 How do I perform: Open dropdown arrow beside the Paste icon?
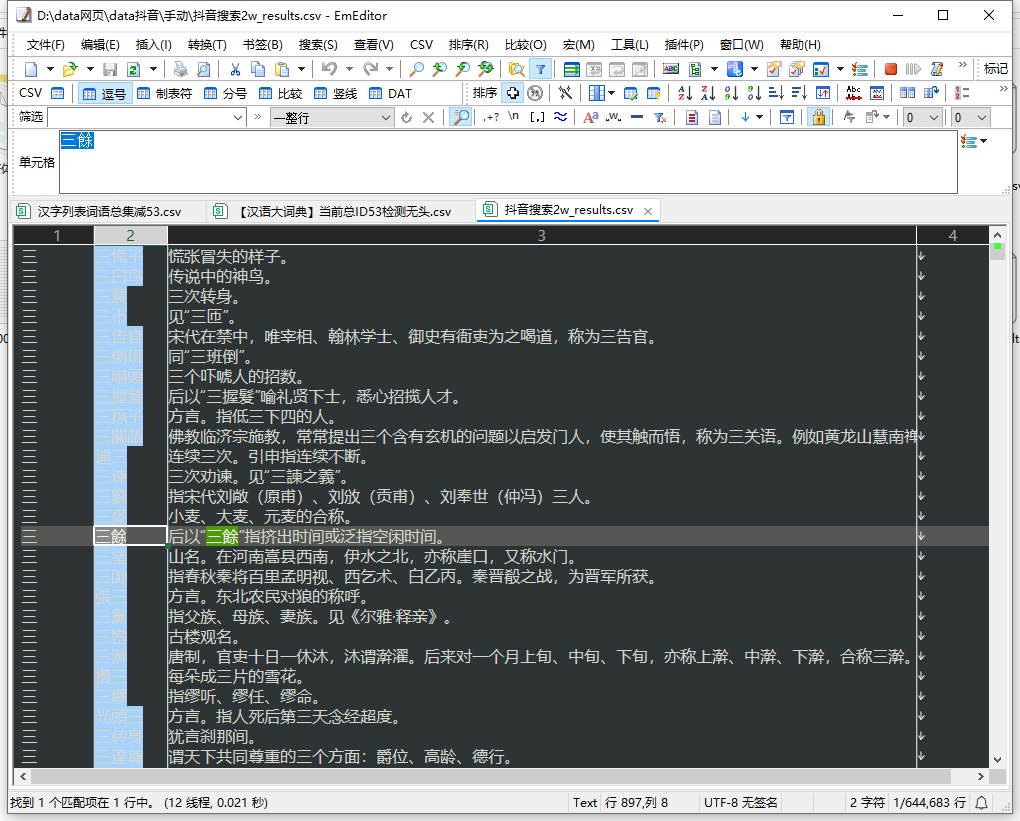coord(299,69)
